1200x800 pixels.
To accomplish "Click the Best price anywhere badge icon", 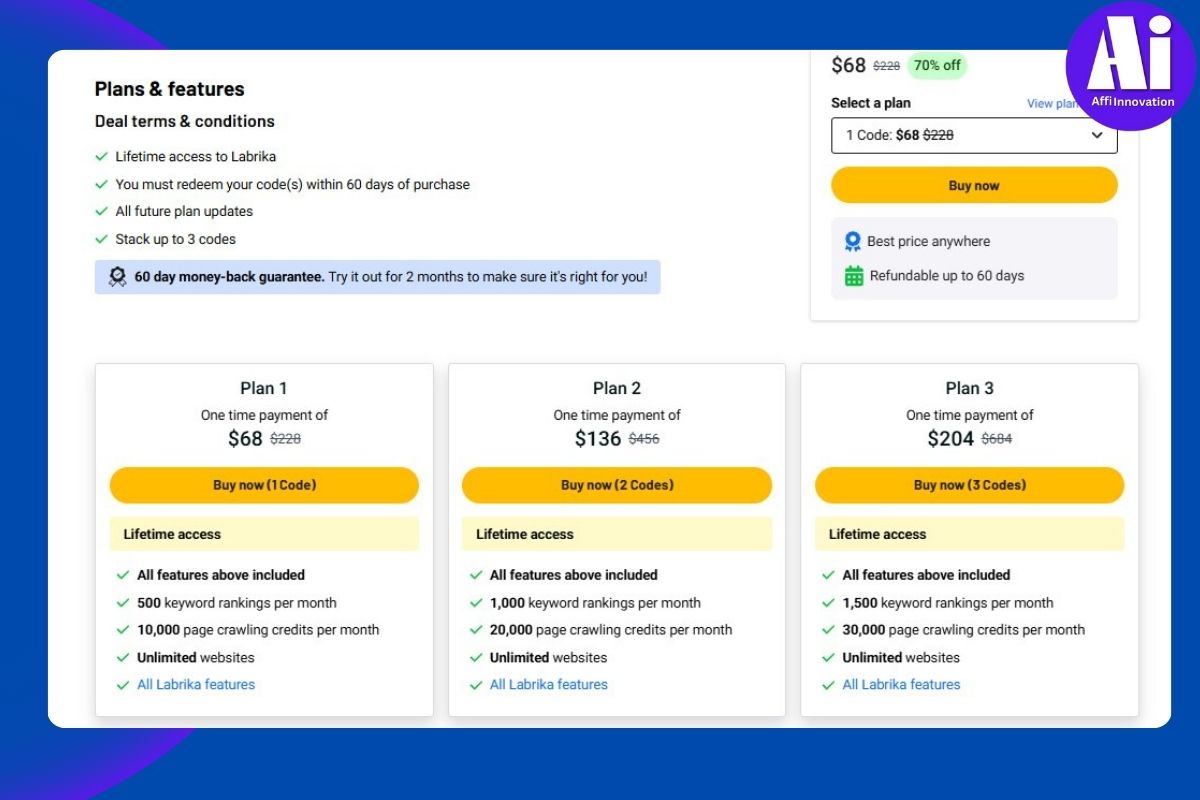I will click(x=852, y=241).
